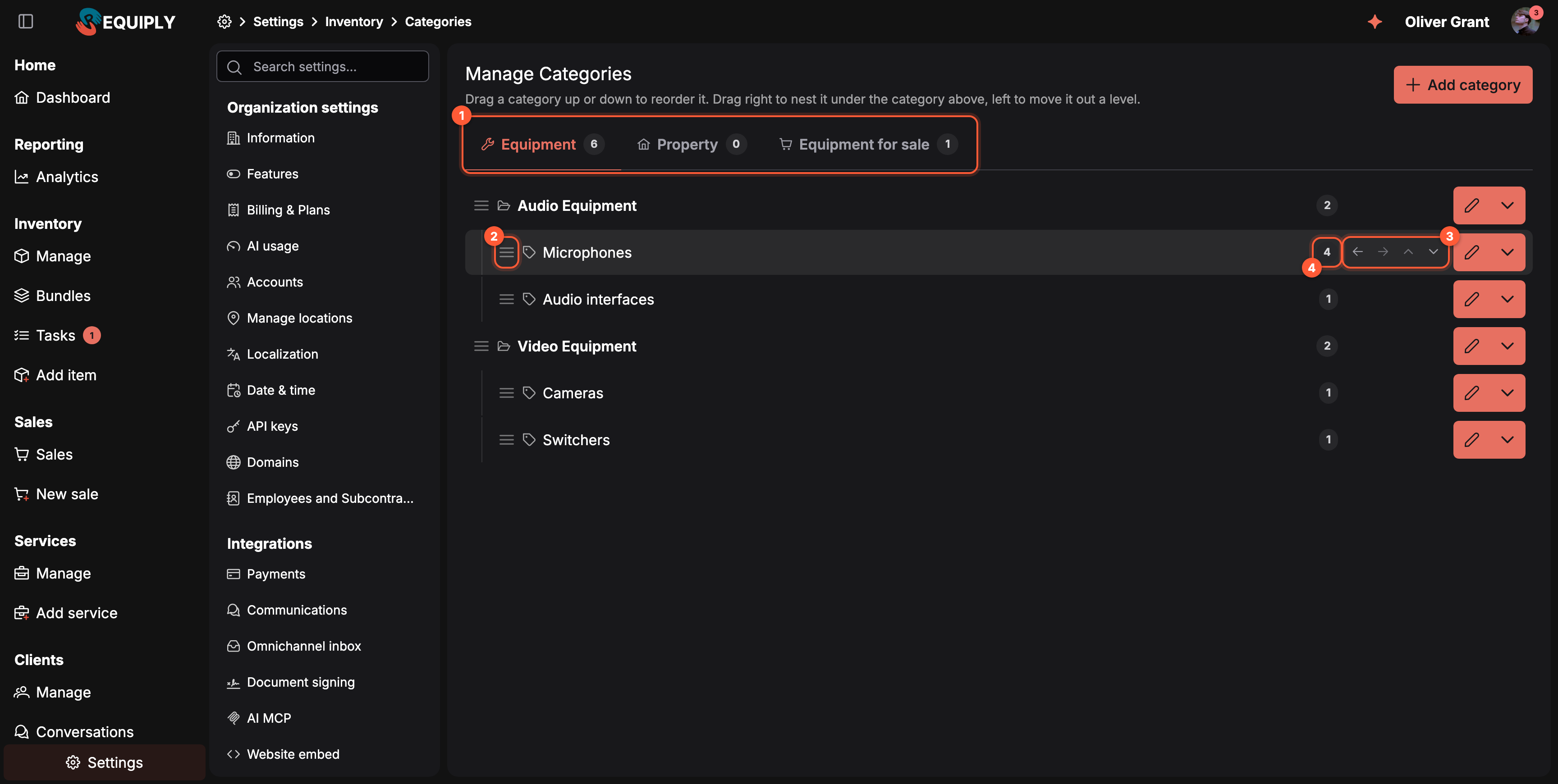This screenshot has height=784, width=1558.
Task: Select the Cameras category row
Action: click(x=999, y=393)
